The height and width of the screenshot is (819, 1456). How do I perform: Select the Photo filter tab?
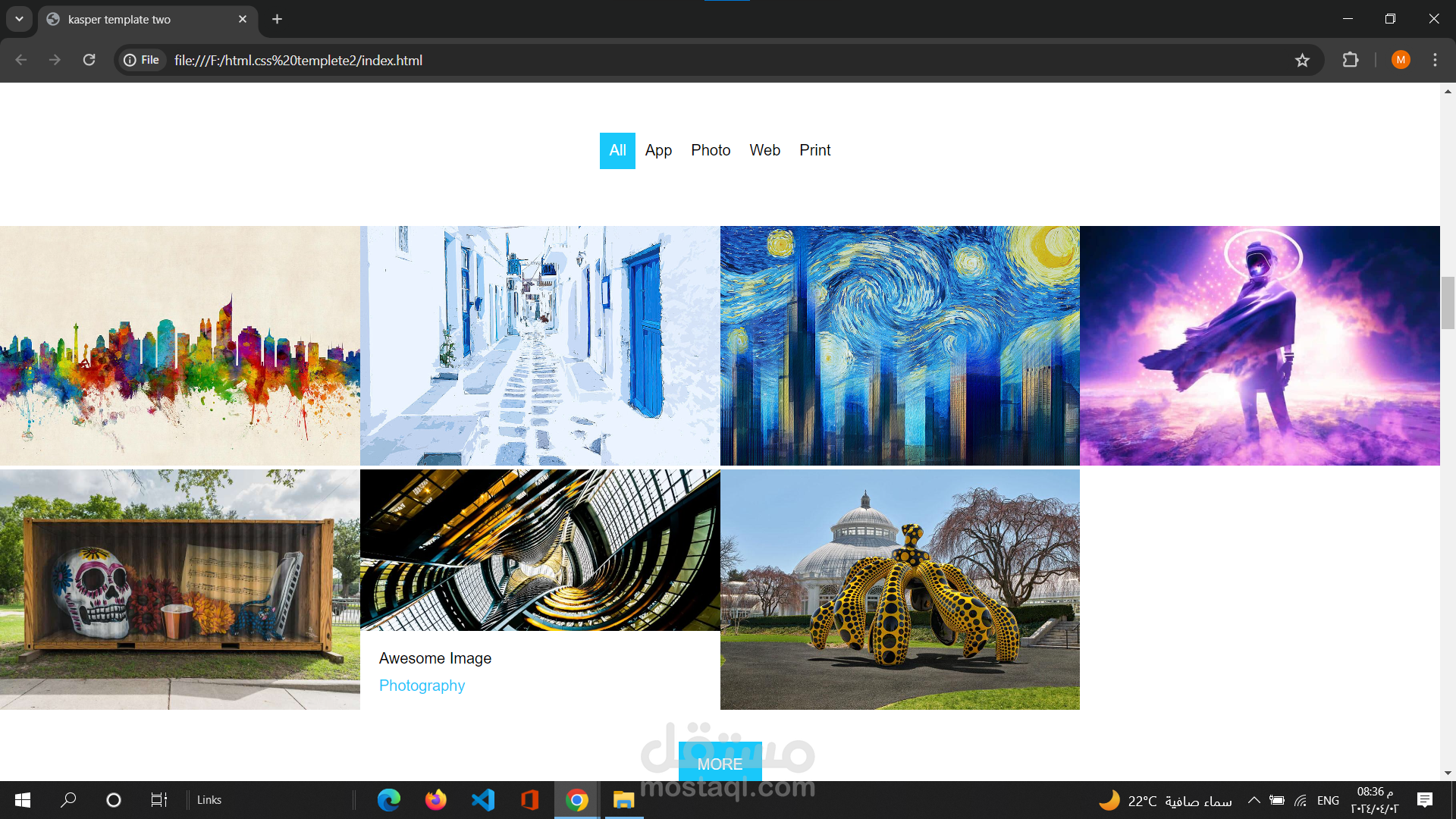click(x=711, y=150)
